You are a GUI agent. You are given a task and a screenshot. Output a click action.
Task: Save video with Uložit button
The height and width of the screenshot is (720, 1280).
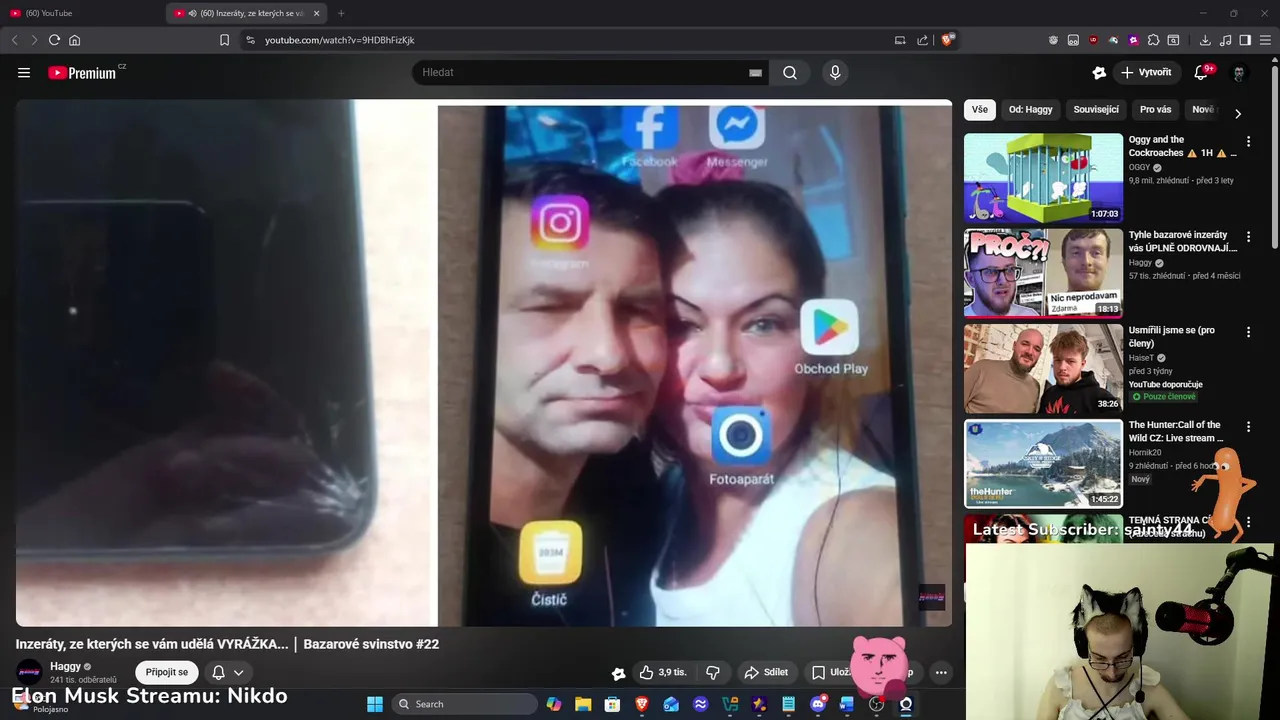tap(830, 672)
